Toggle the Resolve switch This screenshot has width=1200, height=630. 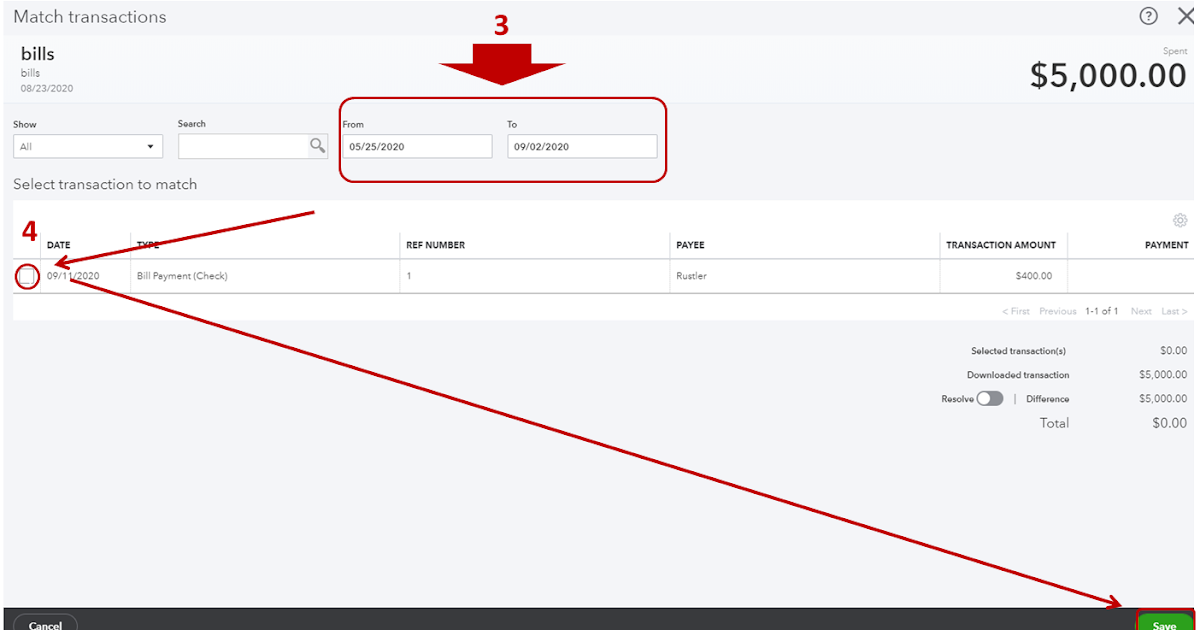(x=990, y=399)
